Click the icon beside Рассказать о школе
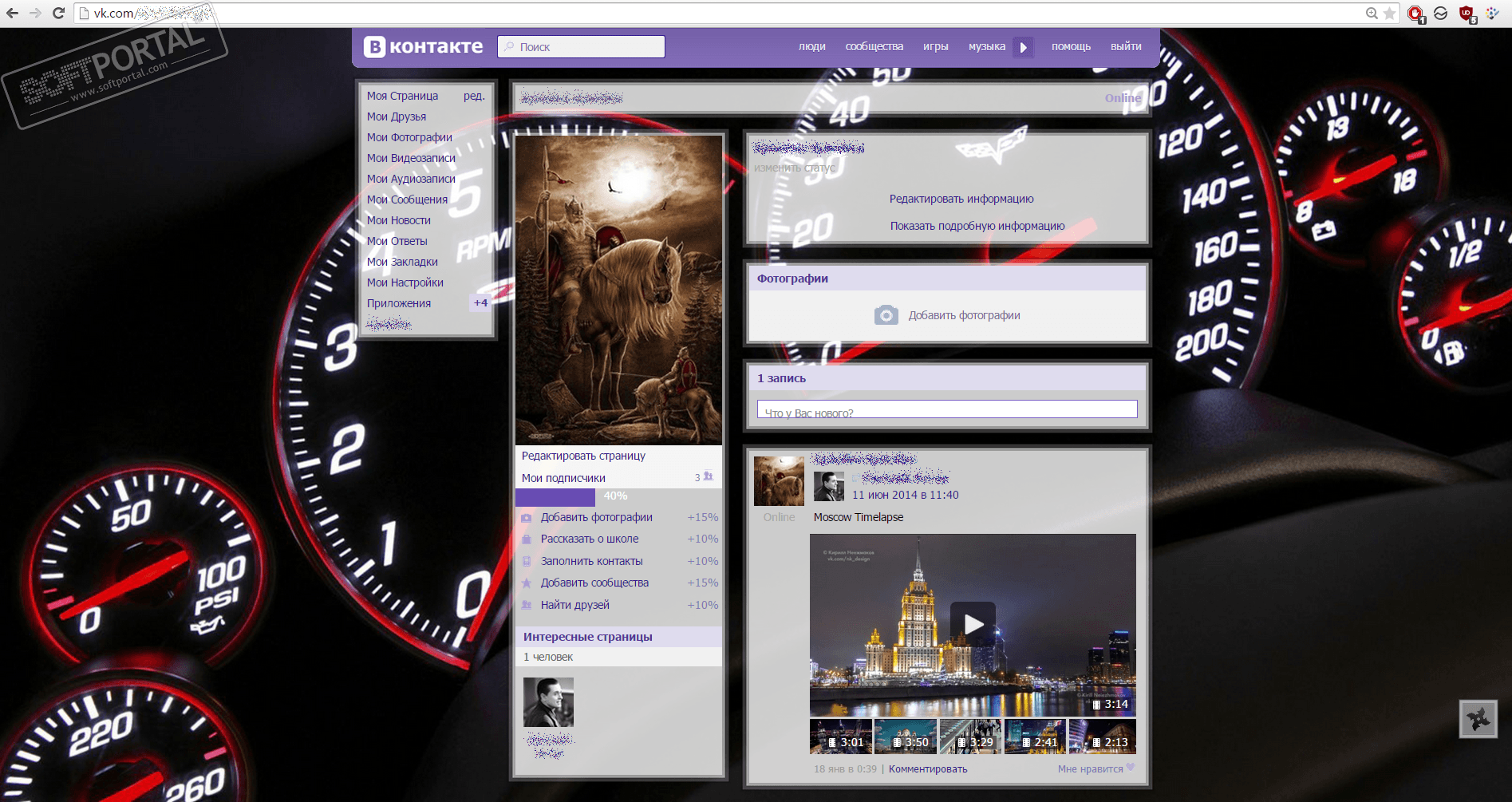The width and height of the screenshot is (1512, 802). 527,539
